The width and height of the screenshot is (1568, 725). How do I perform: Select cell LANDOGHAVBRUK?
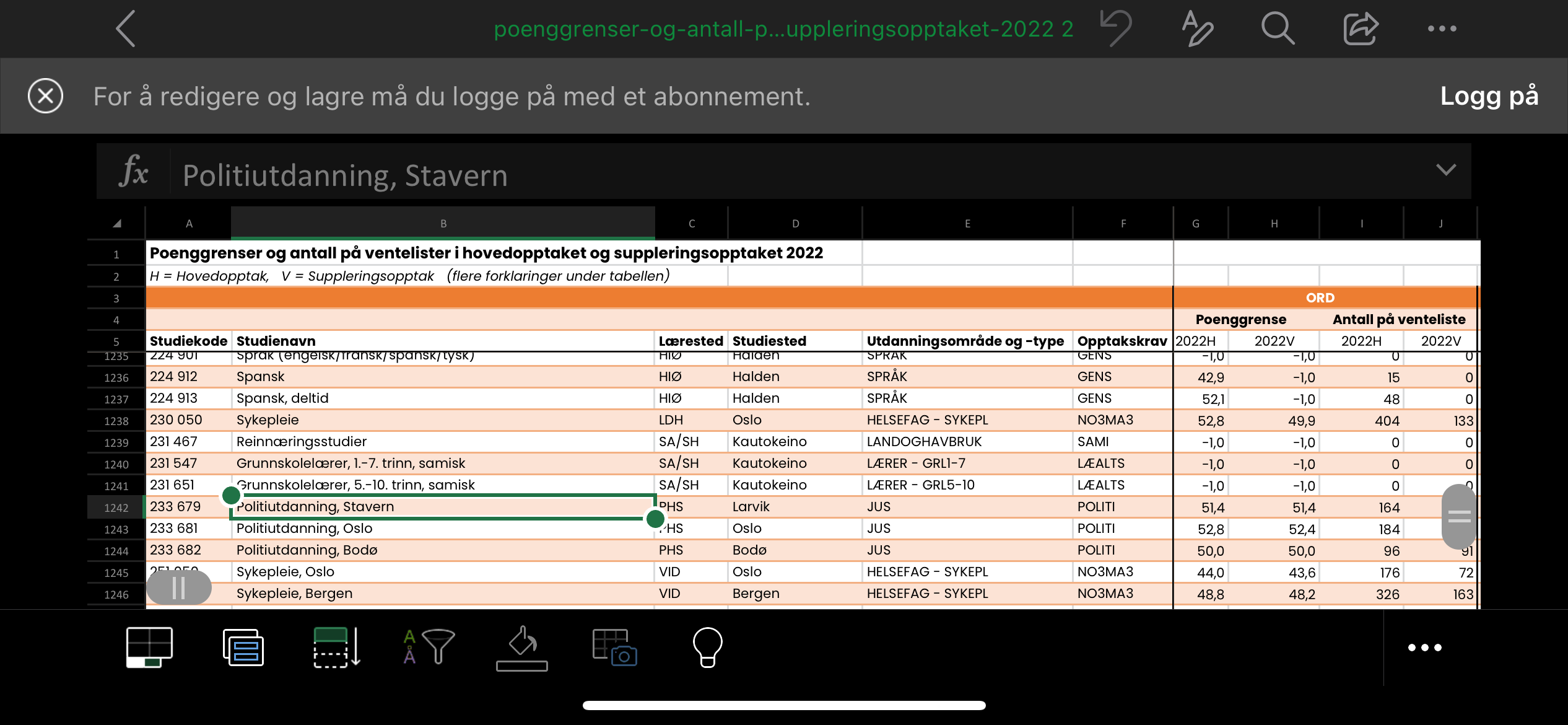[x=967, y=442]
